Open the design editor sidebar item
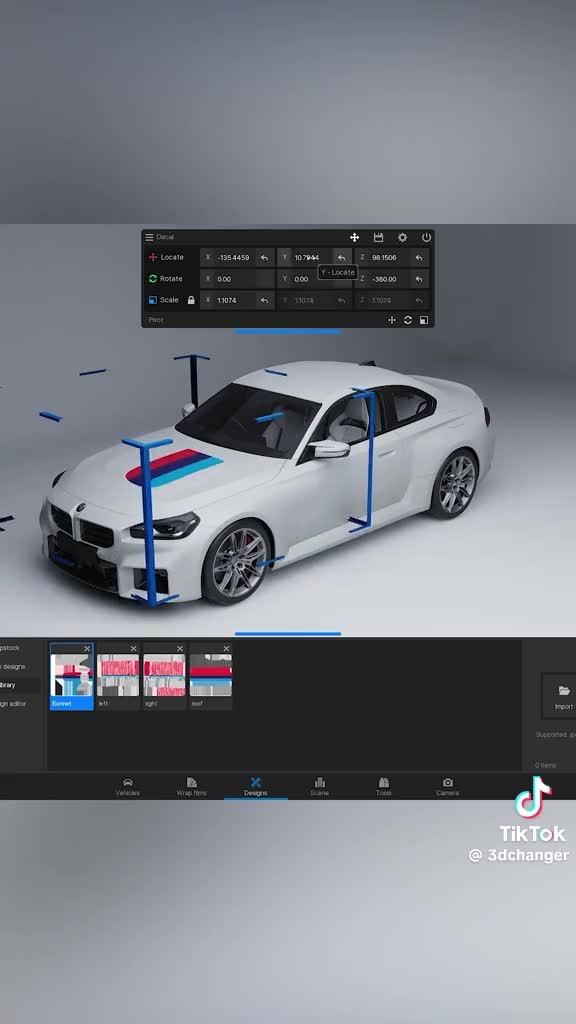This screenshot has width=576, height=1024. pyautogui.click(x=20, y=704)
